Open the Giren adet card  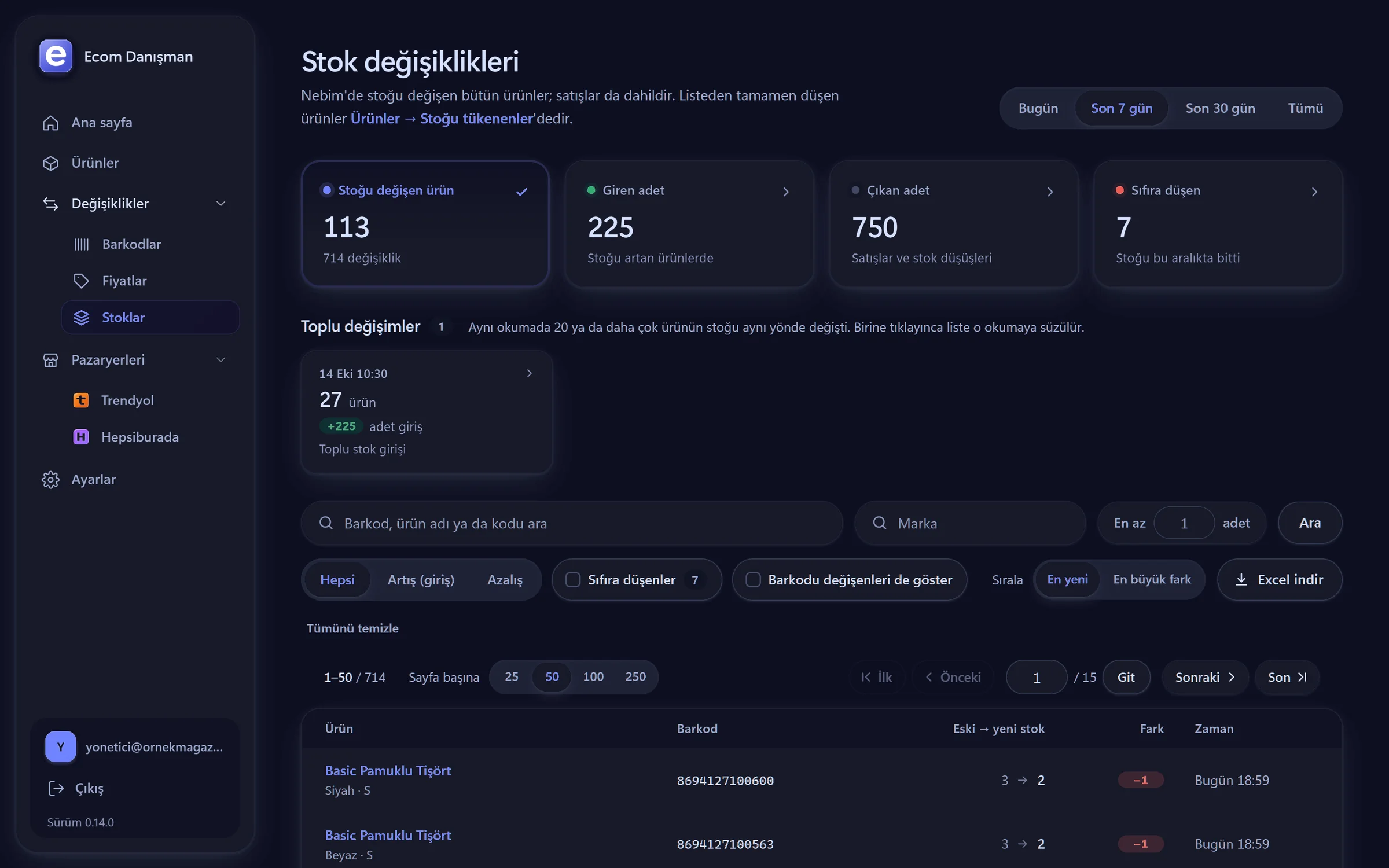[x=689, y=224]
